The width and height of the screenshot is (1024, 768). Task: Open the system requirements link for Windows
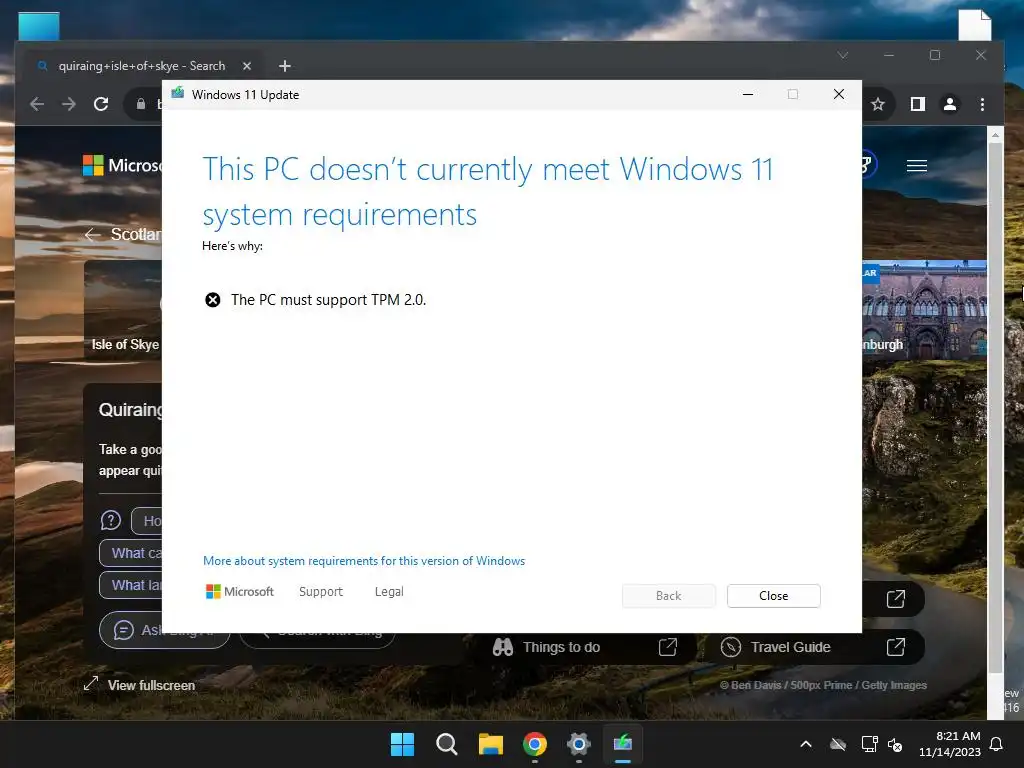coord(364,561)
